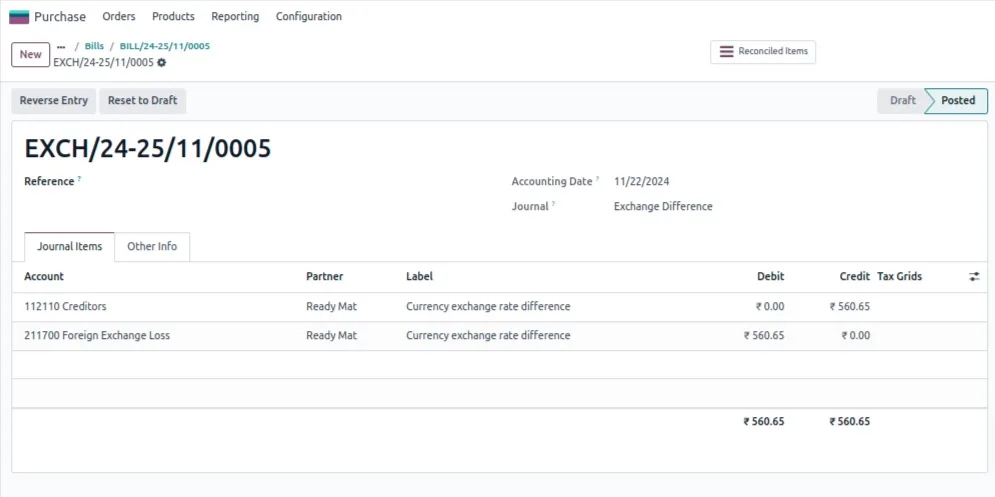Screen dimensions: 995x497
Task: Open the Products menu
Action: pyautogui.click(x=173, y=17)
